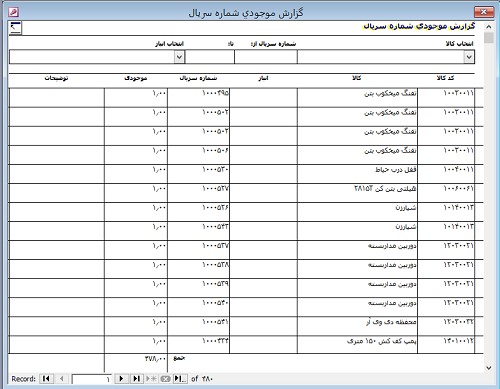Click the جمع total label

179,358
